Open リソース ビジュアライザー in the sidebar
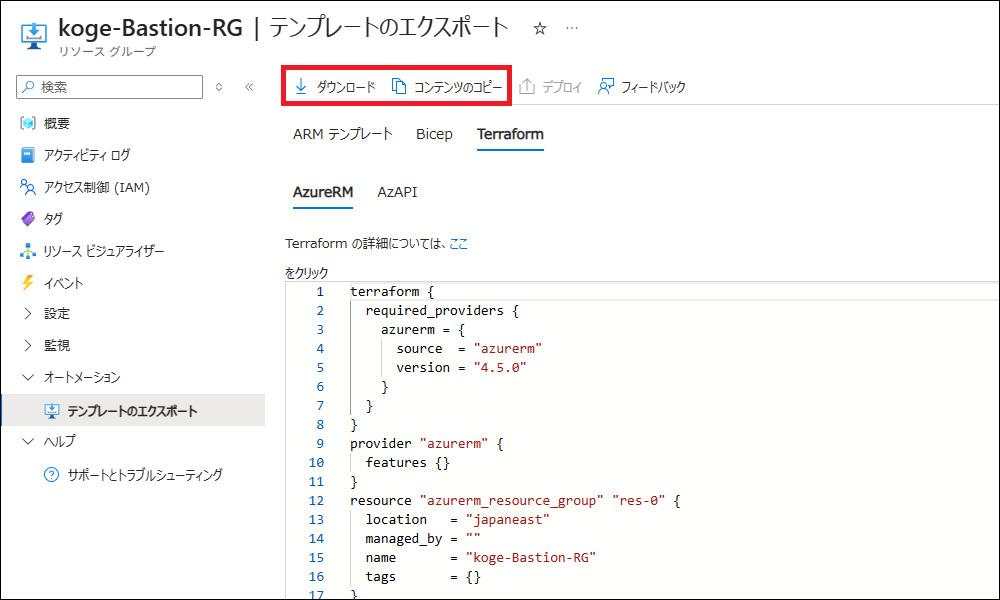 [103, 251]
